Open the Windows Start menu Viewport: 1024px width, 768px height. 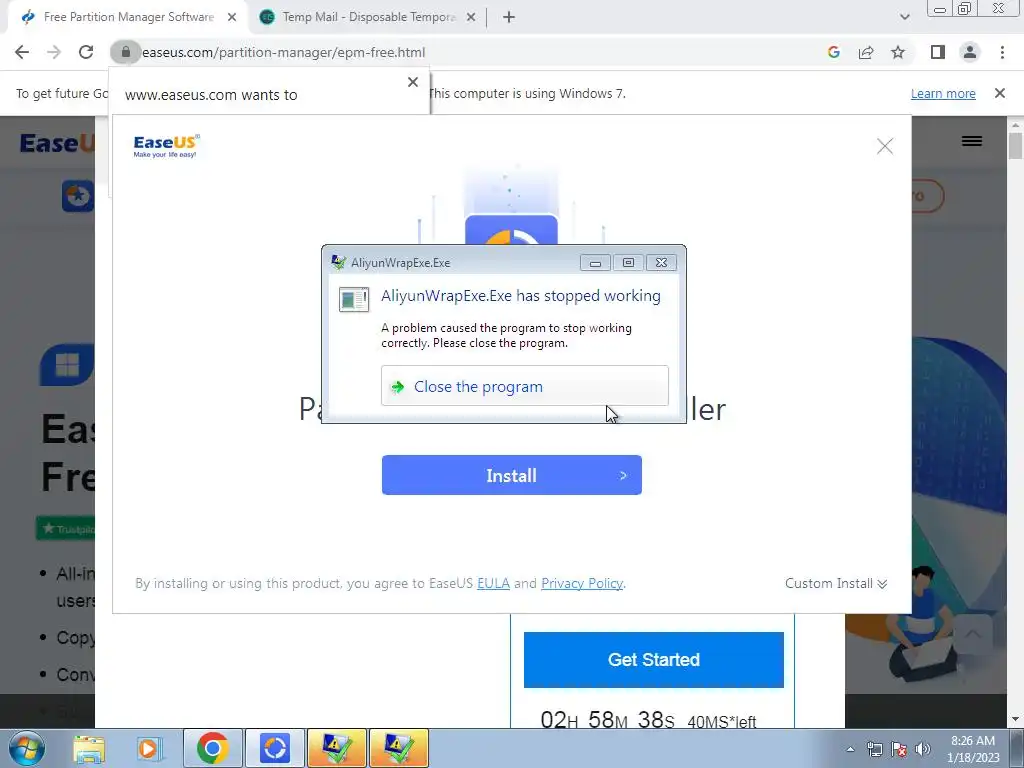coord(26,748)
